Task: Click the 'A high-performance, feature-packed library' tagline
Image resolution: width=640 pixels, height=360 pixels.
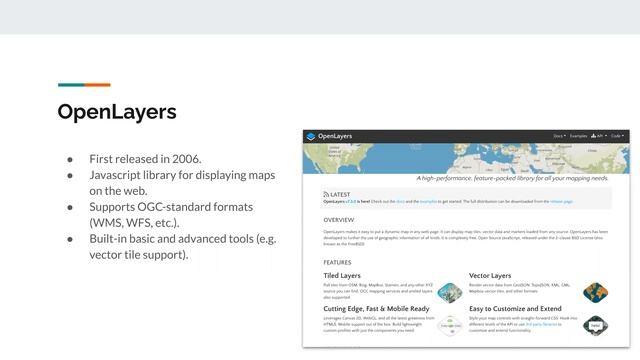Action: pyautogui.click(x=512, y=178)
